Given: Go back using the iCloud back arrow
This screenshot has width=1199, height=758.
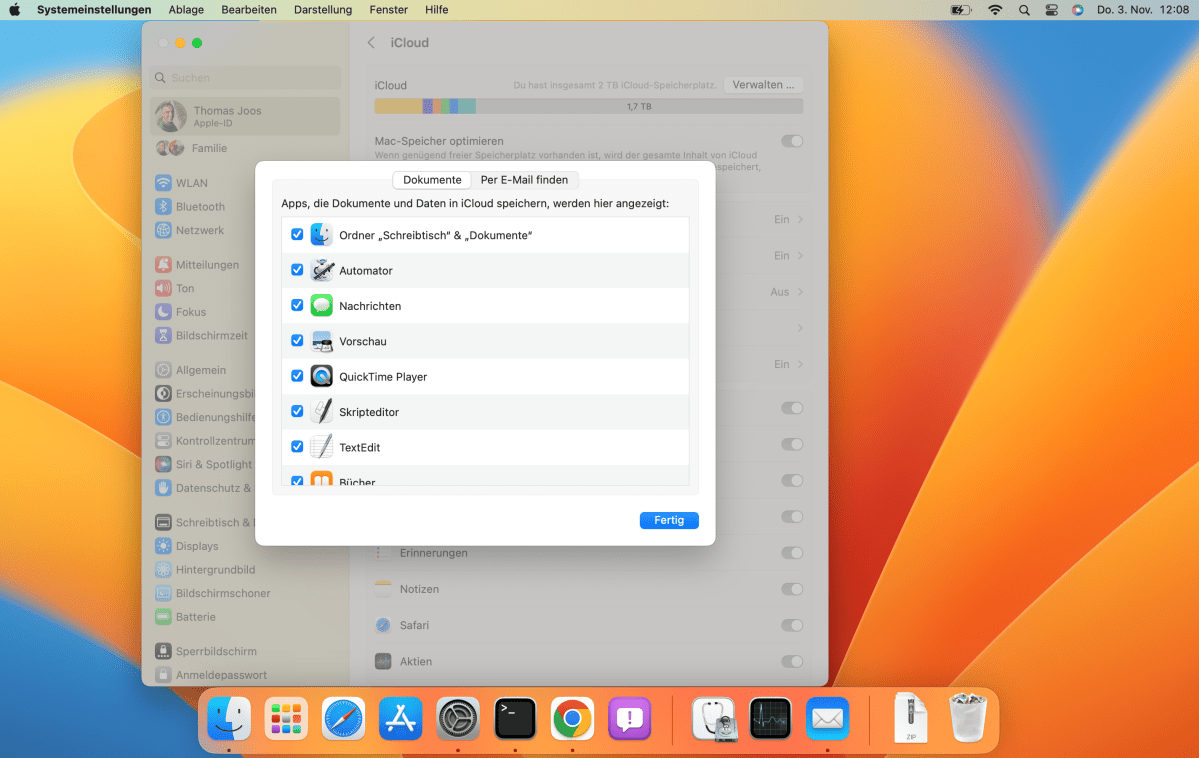Looking at the screenshot, I should pyautogui.click(x=372, y=43).
